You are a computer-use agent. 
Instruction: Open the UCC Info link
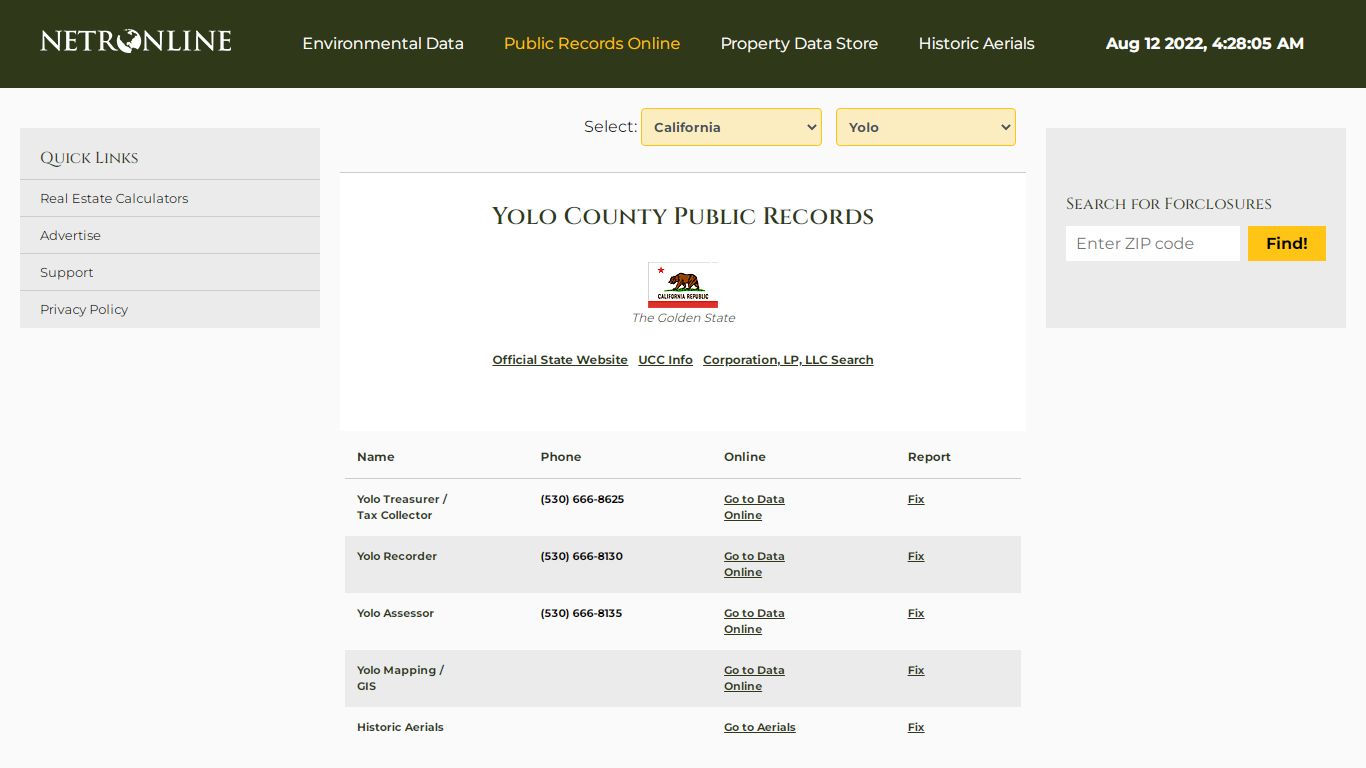(666, 360)
